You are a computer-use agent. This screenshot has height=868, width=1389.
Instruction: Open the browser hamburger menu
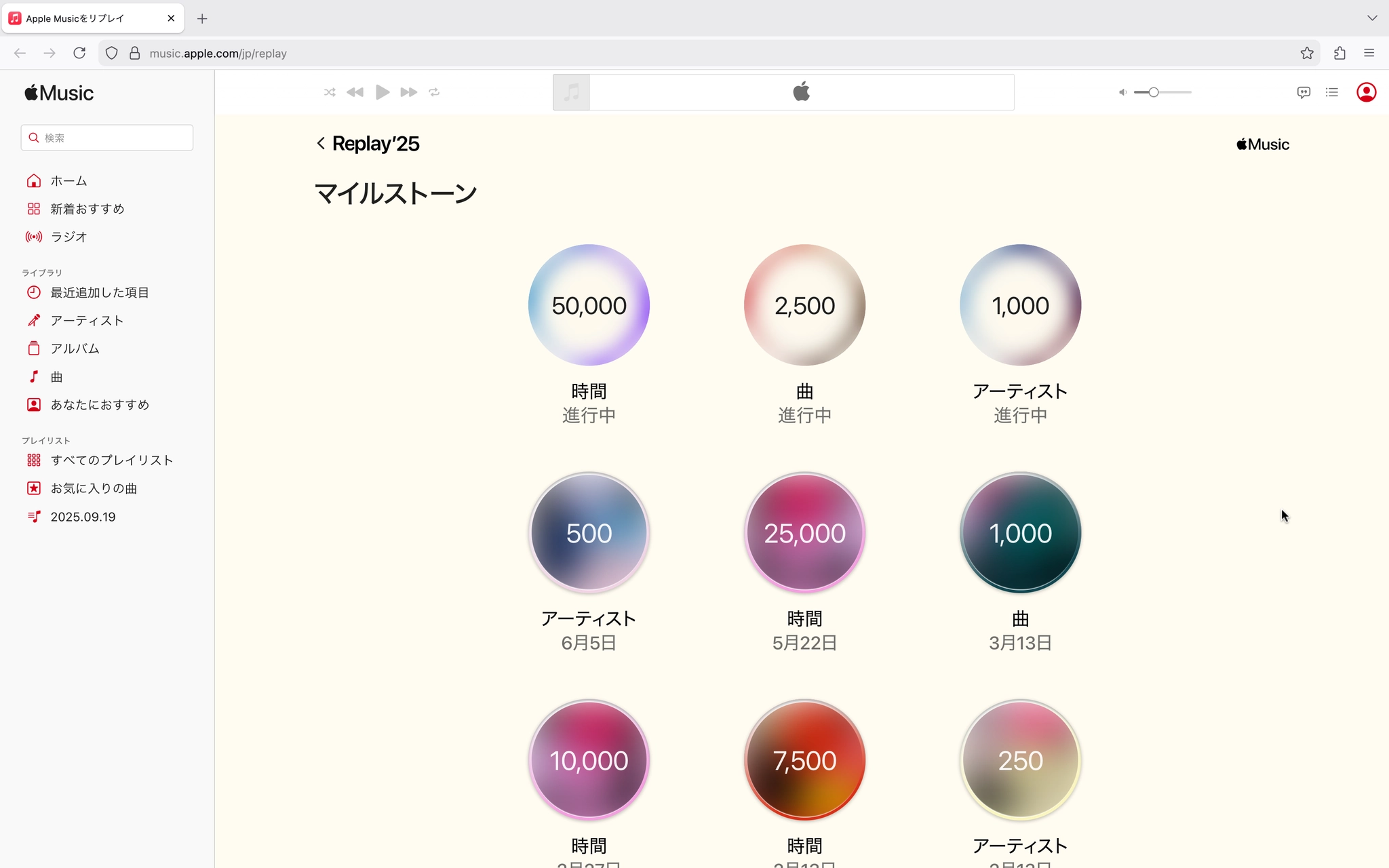(x=1369, y=54)
